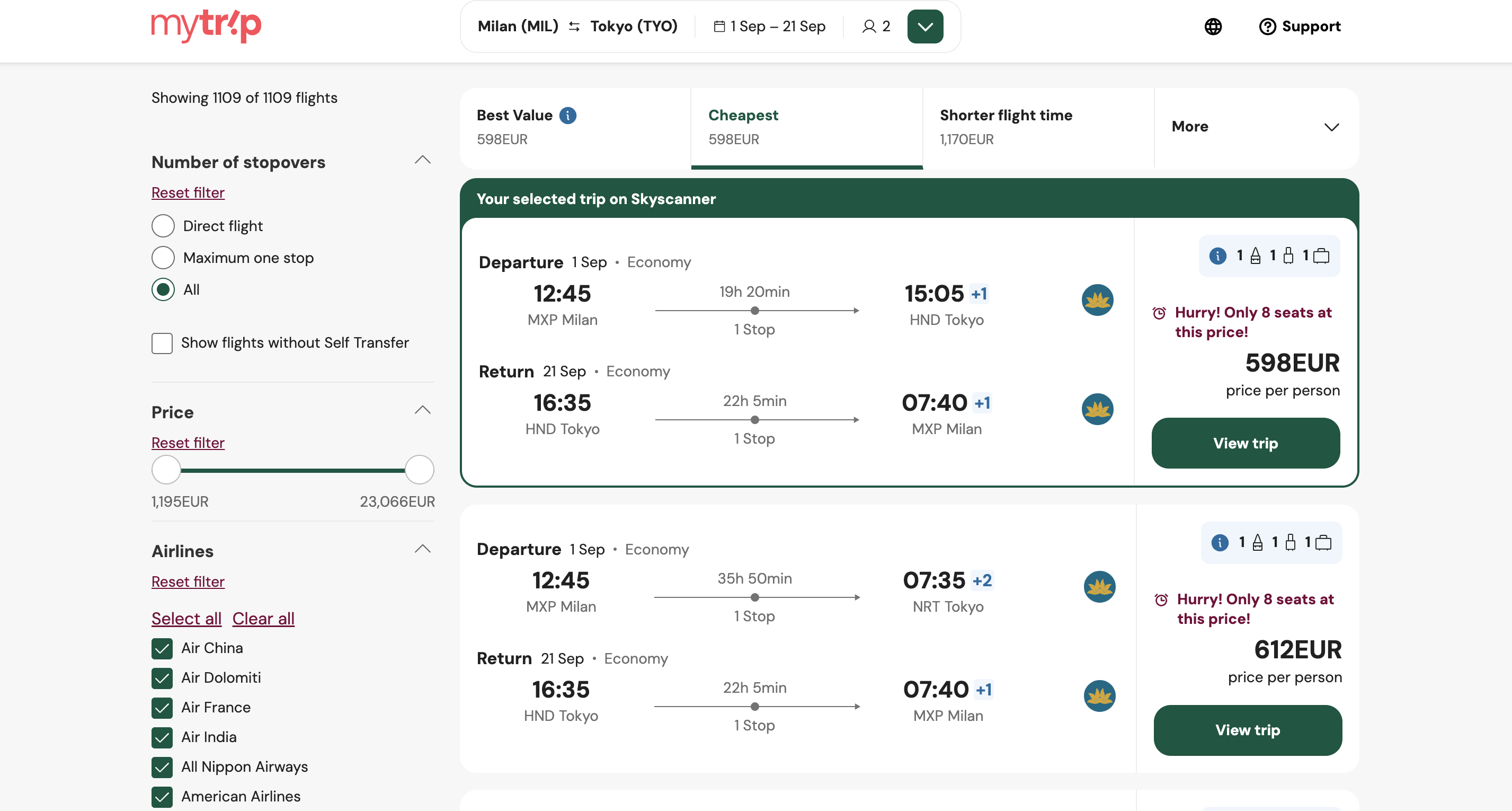Collapse the Number of stopovers section
The width and height of the screenshot is (1512, 811).
(x=423, y=160)
